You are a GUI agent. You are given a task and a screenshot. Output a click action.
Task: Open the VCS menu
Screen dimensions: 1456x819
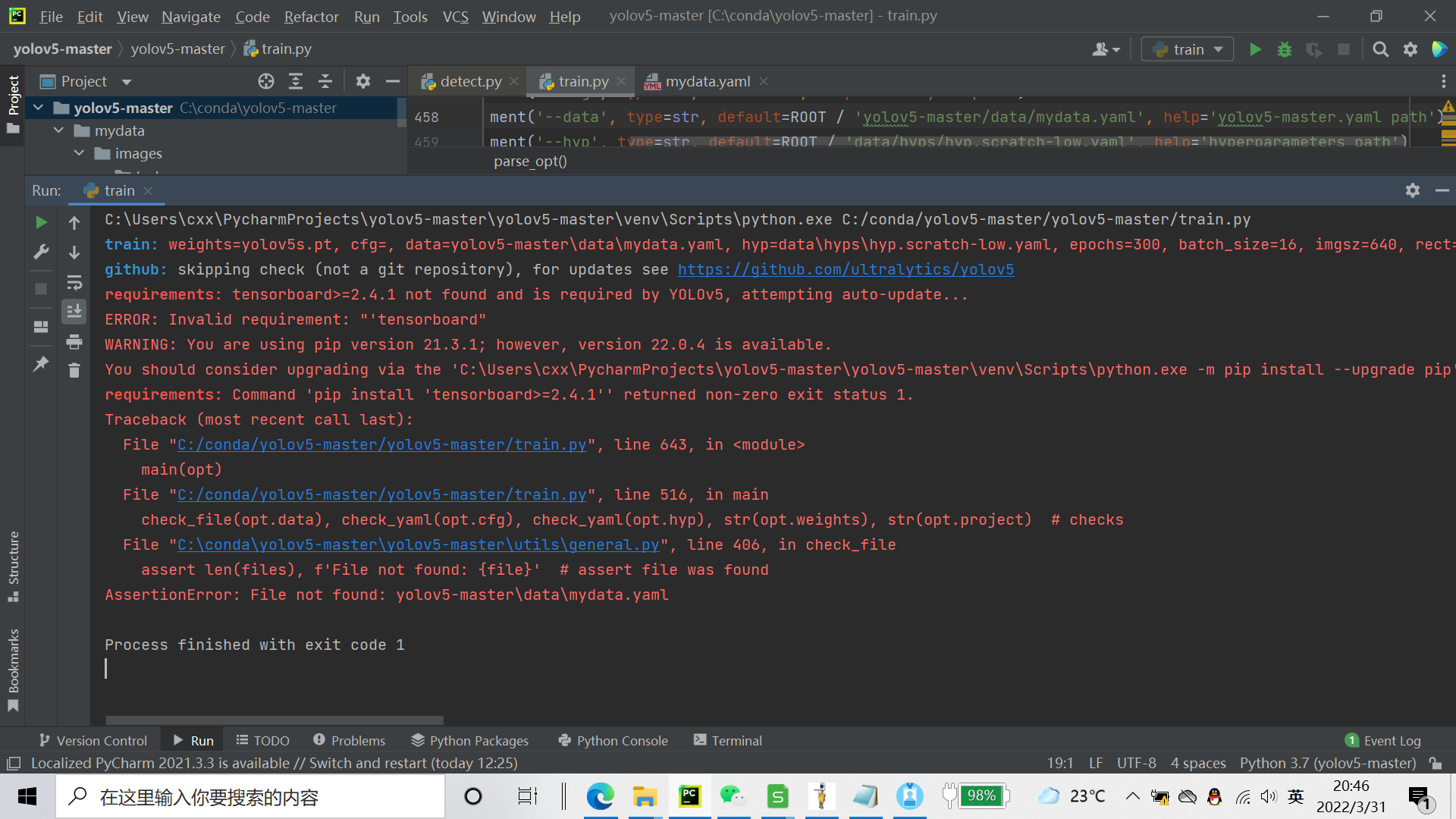(x=455, y=16)
